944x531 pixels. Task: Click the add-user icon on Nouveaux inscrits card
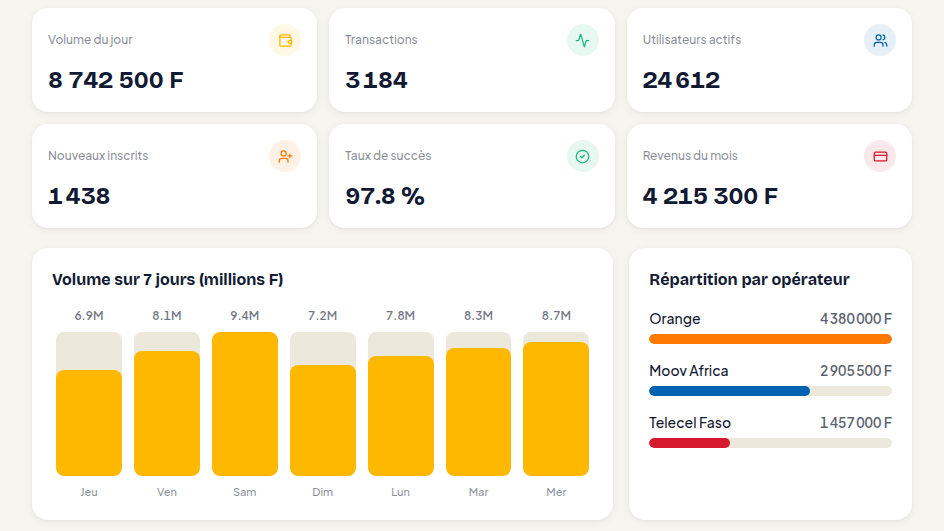click(x=285, y=157)
